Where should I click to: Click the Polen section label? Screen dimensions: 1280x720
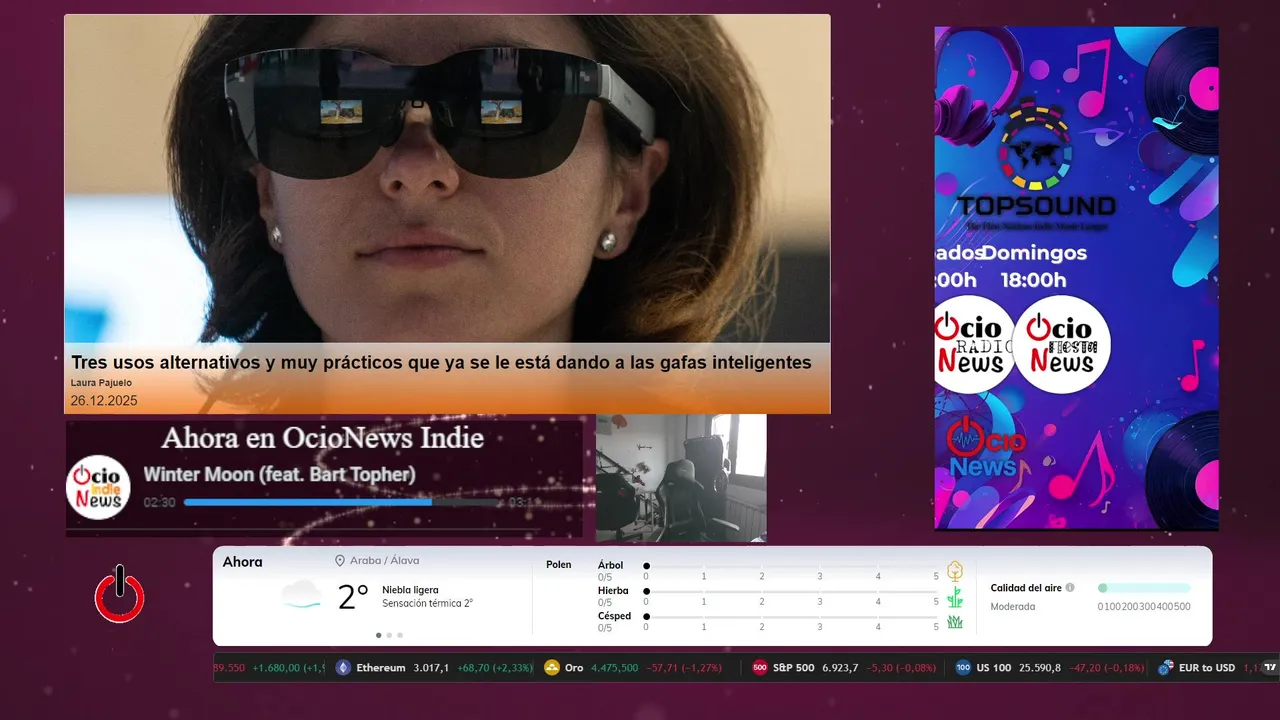point(559,565)
